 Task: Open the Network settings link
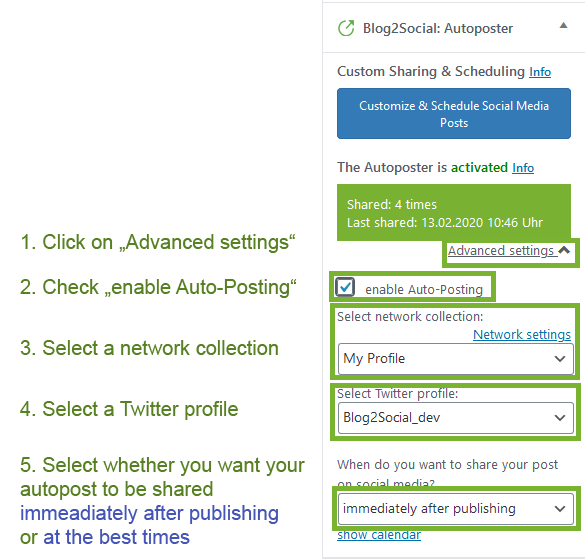(522, 334)
